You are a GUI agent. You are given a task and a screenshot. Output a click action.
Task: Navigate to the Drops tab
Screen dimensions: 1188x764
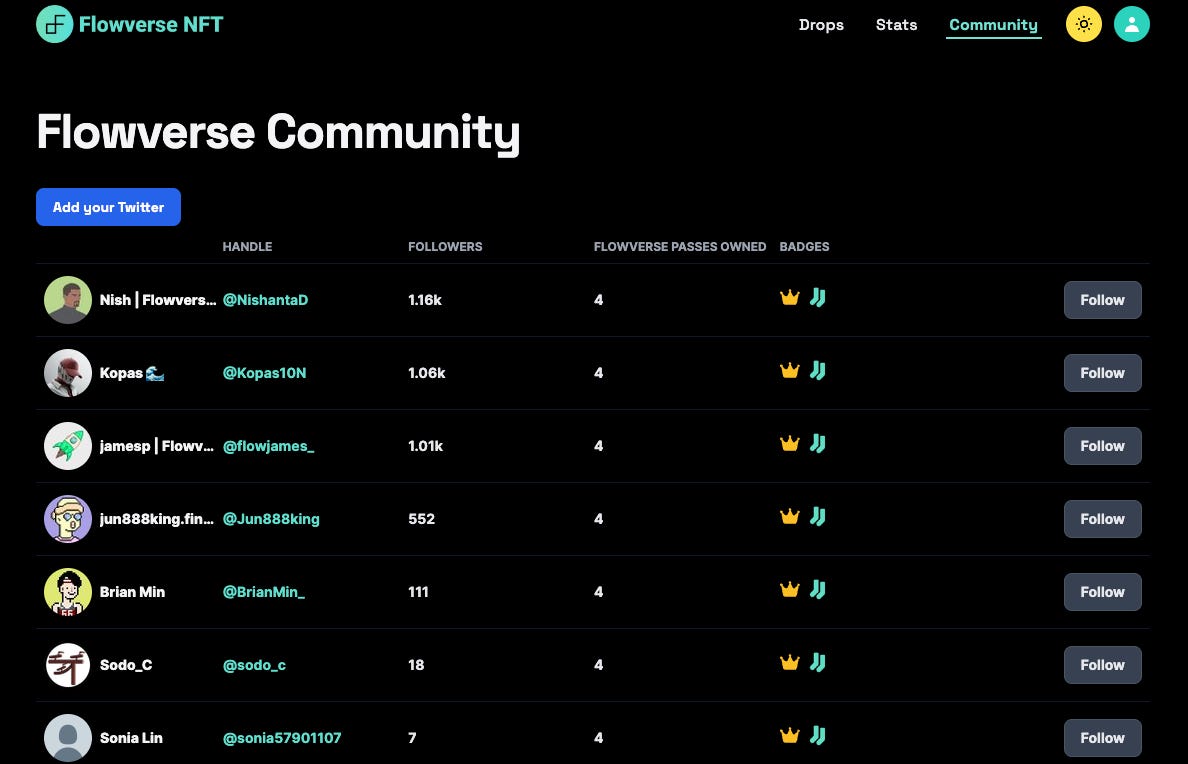(x=821, y=24)
